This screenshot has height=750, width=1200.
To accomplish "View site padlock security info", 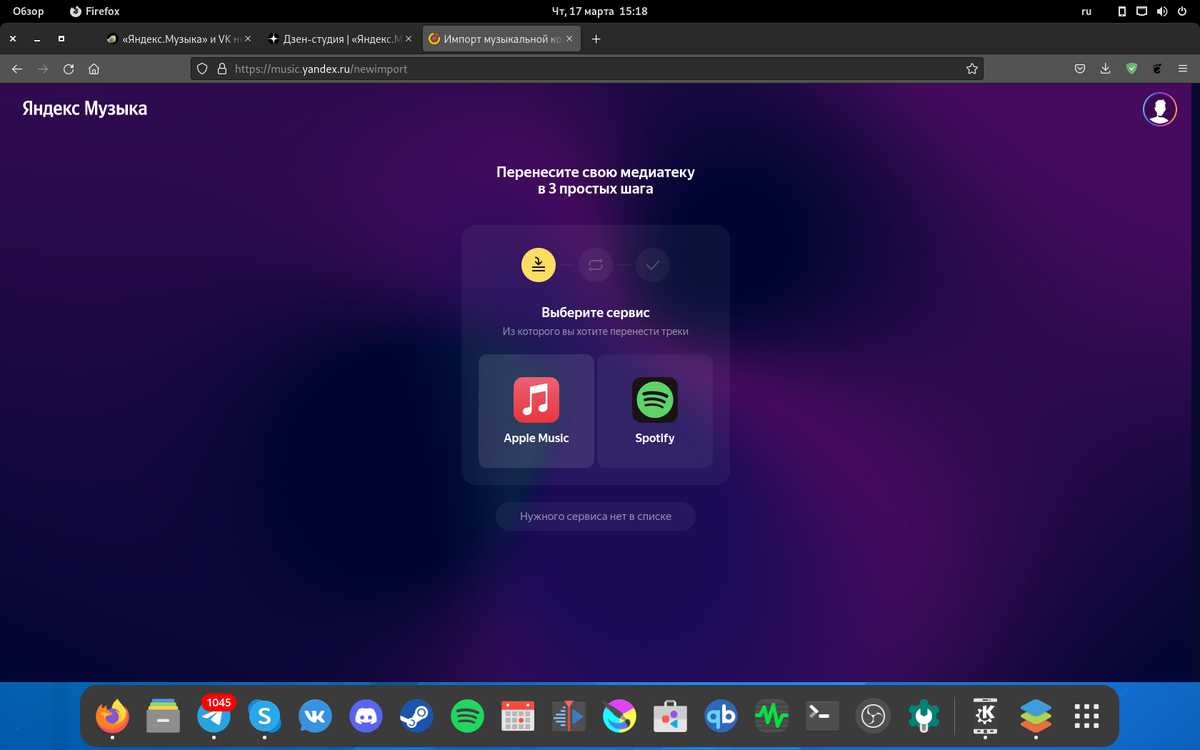I will [x=222, y=69].
